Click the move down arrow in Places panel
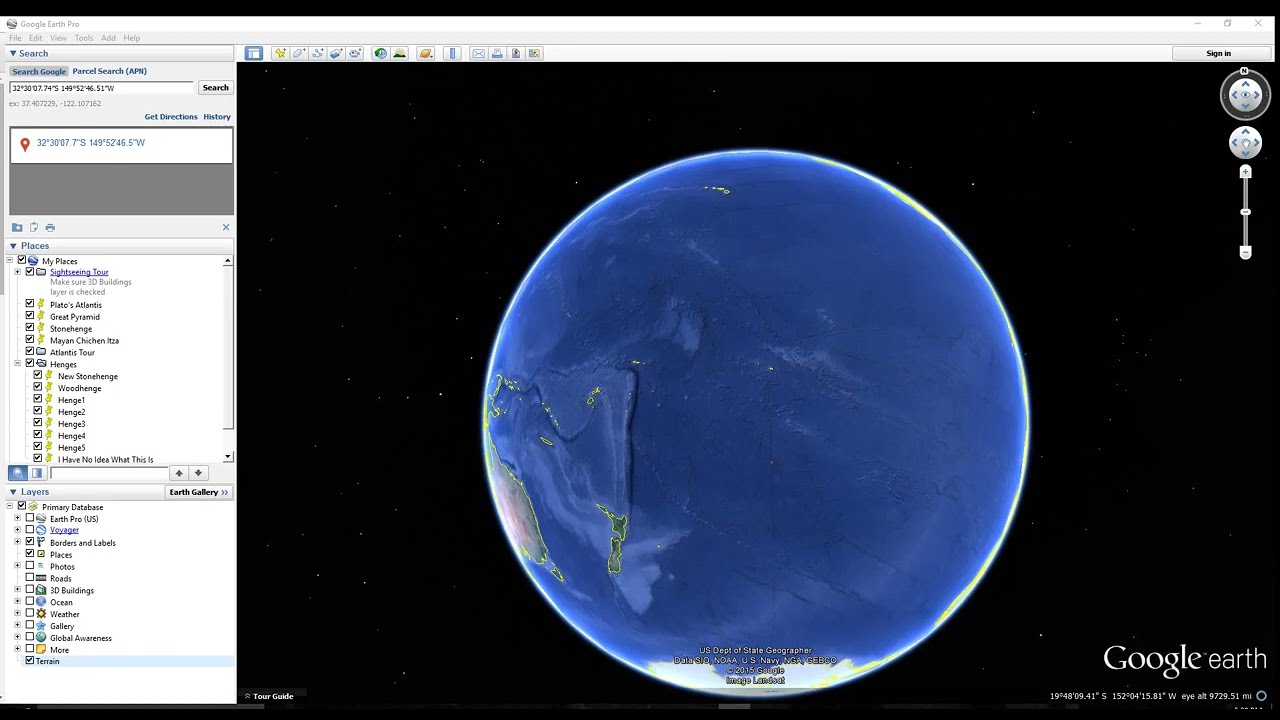The width and height of the screenshot is (1280, 720). (x=198, y=473)
